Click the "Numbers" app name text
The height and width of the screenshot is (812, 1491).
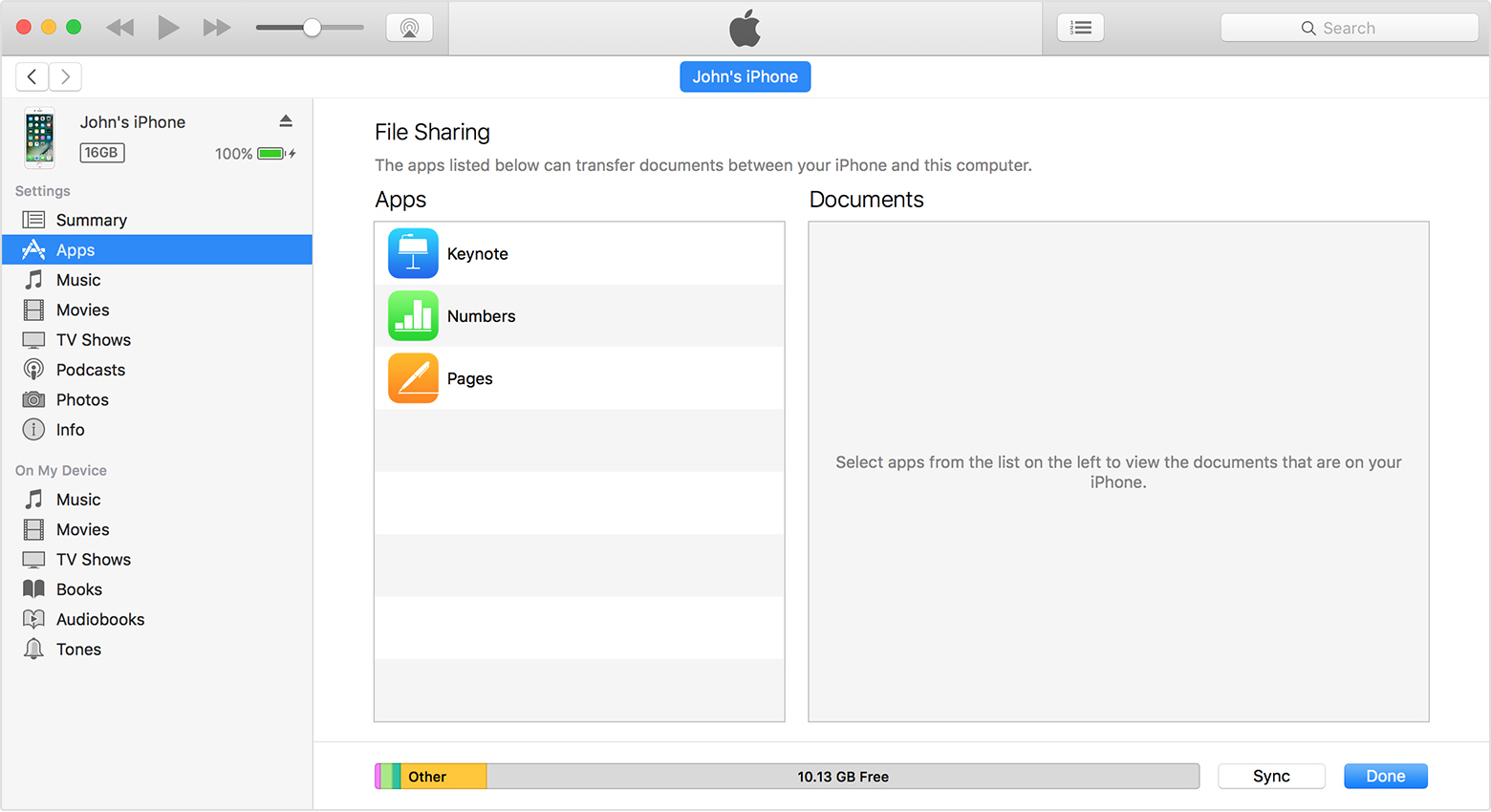click(x=481, y=315)
